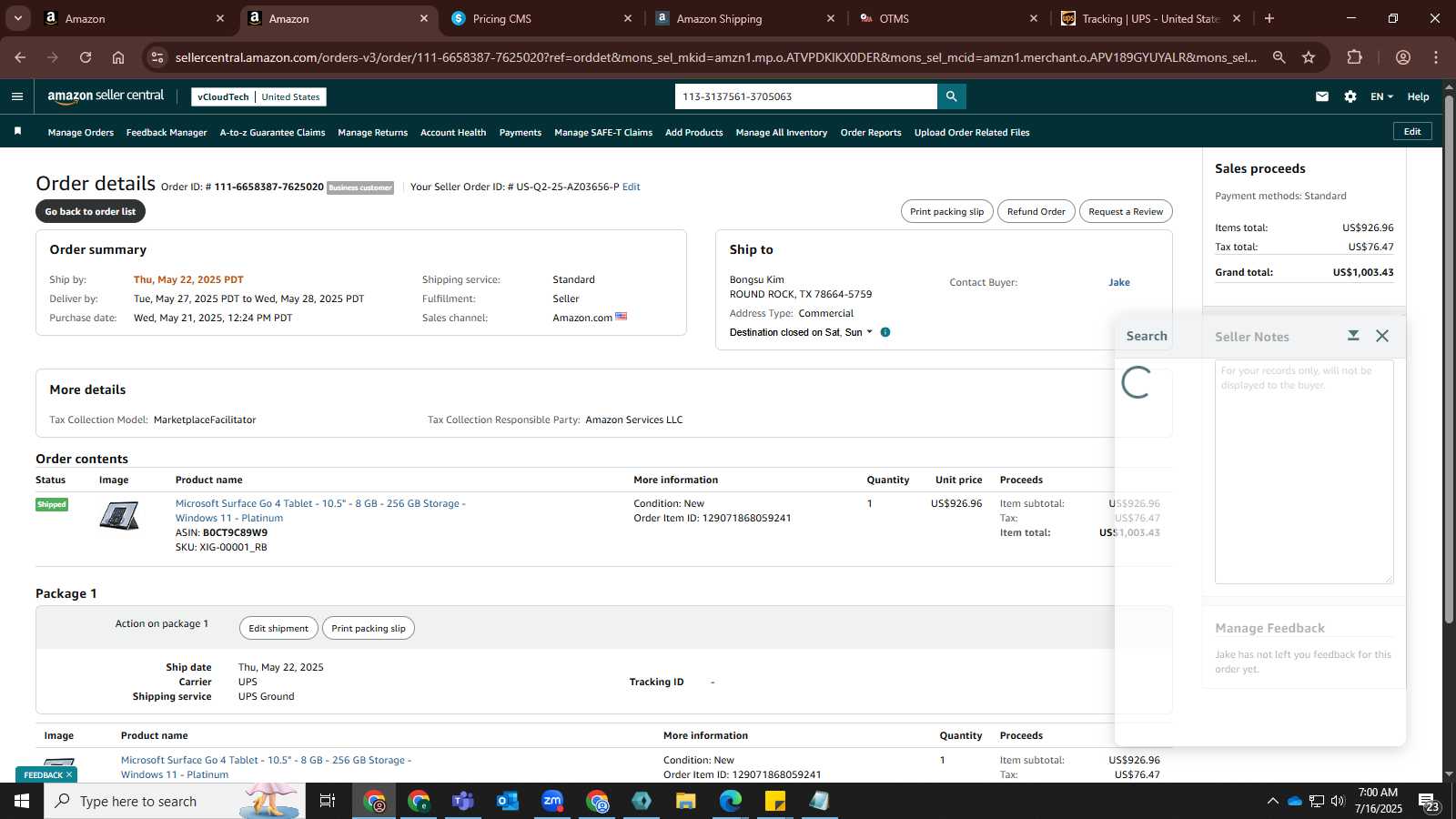
Task: Open Microsoft Teams from taskbar
Action: (x=463, y=801)
